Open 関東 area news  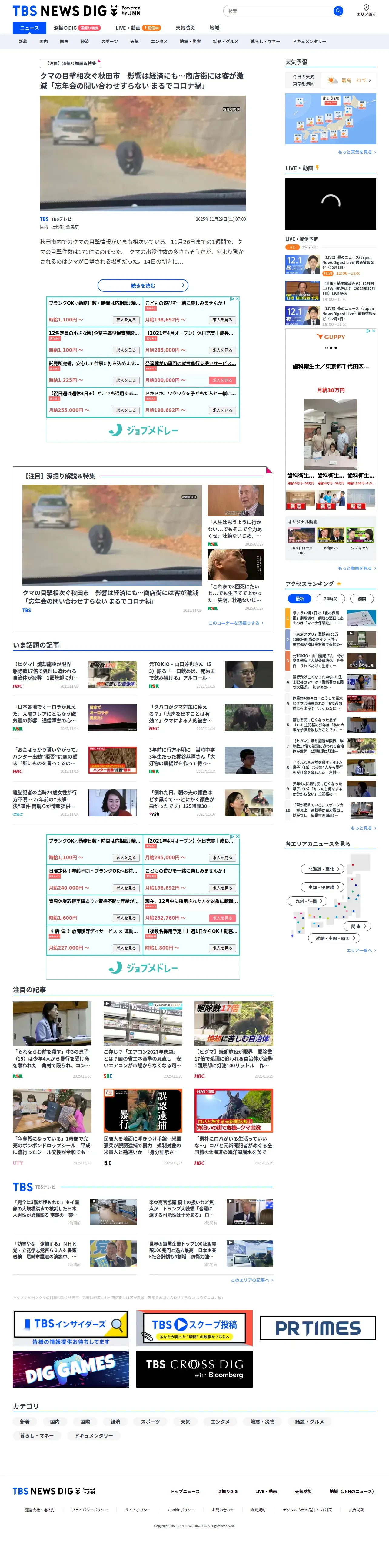[x=357, y=927]
